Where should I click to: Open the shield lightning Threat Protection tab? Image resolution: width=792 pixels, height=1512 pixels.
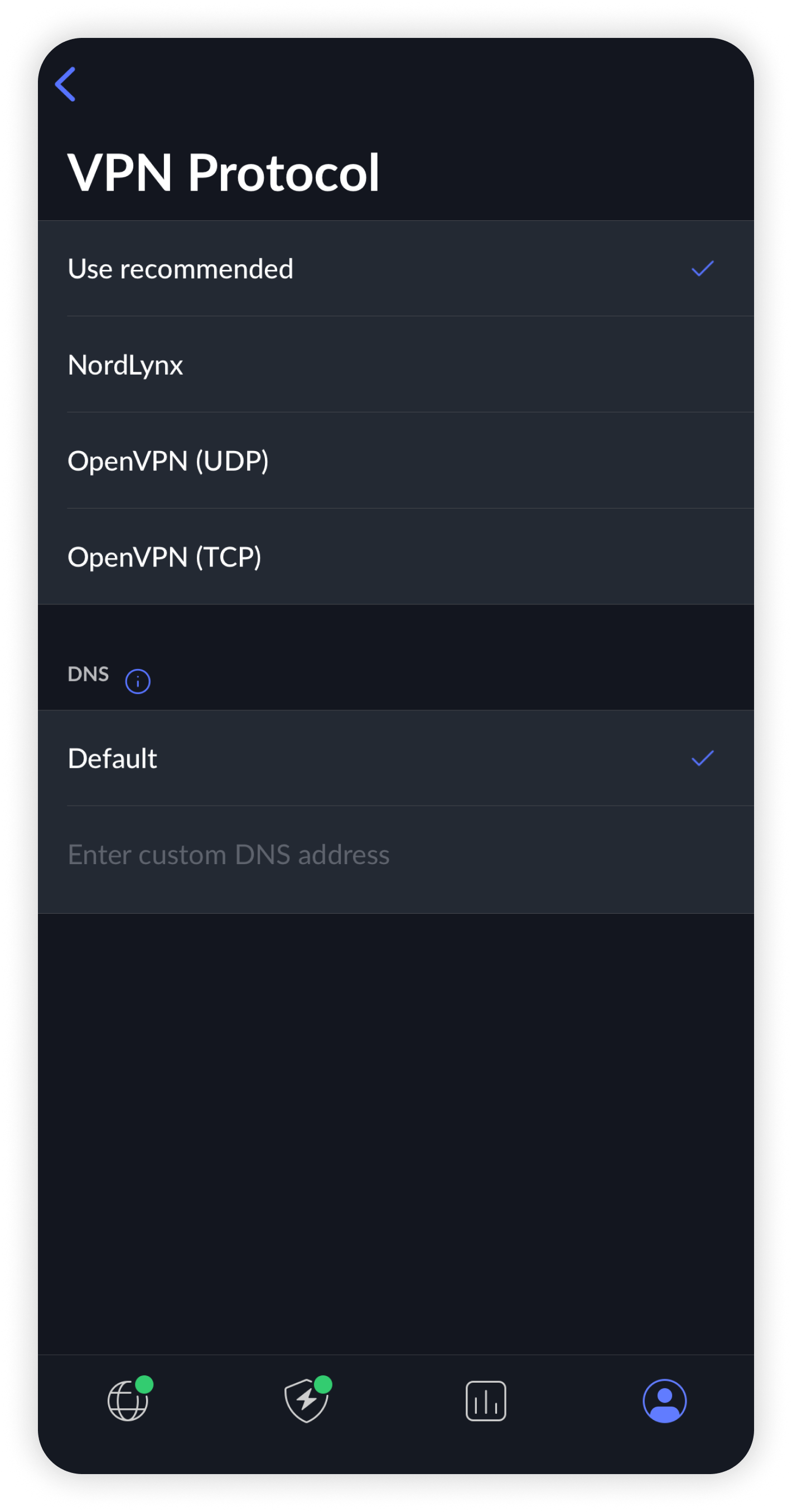tap(305, 1401)
